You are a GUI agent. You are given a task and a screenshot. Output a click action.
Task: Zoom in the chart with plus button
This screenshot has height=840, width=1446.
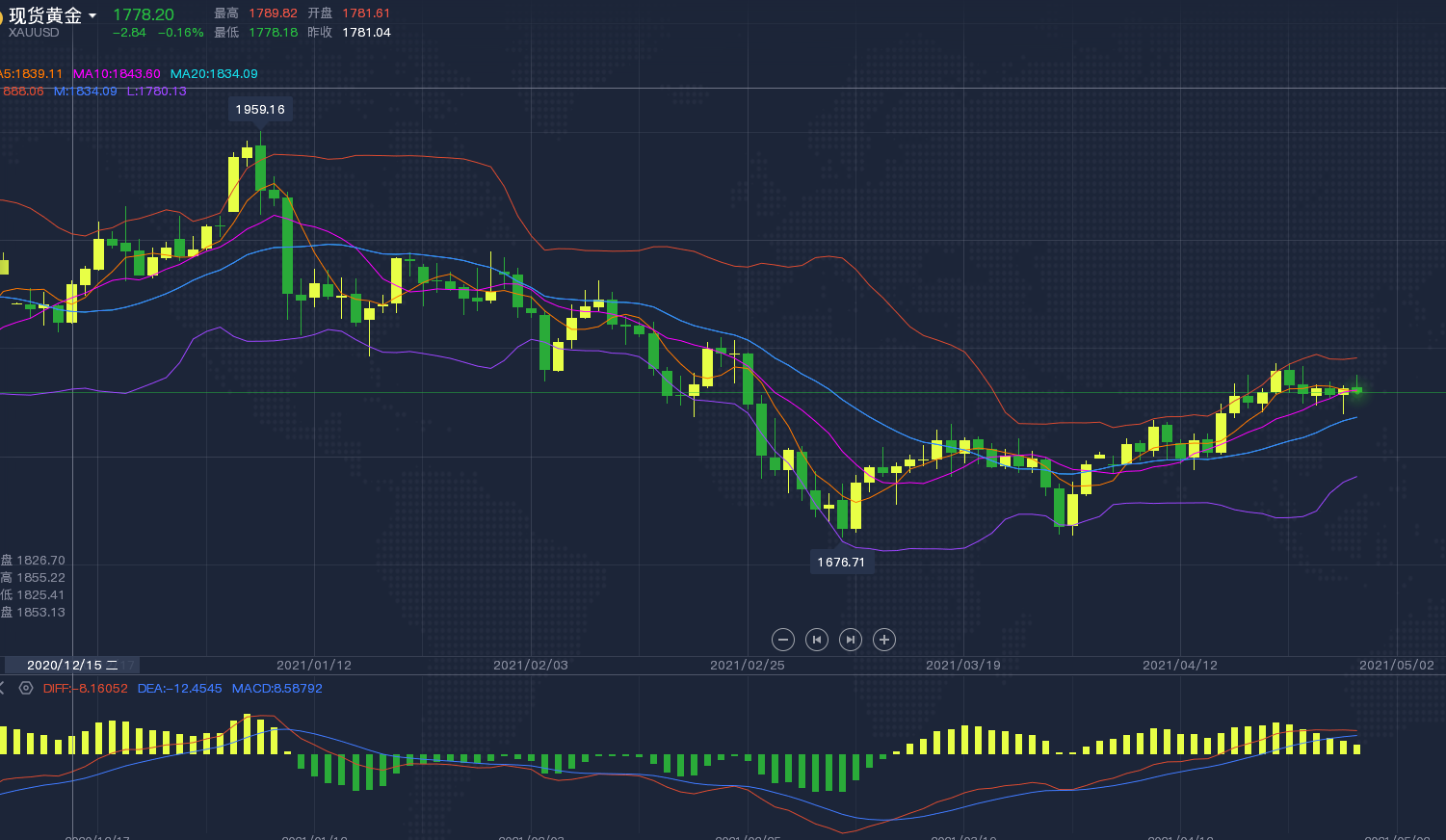point(884,640)
